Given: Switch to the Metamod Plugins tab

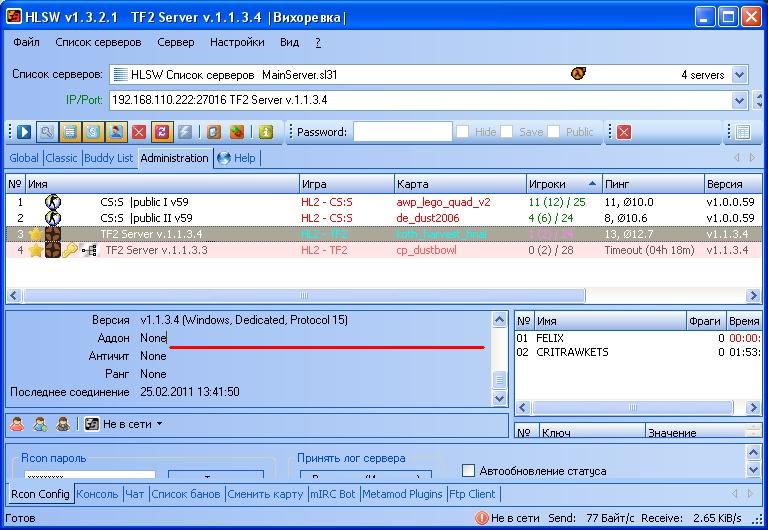Looking at the screenshot, I should pos(402,494).
